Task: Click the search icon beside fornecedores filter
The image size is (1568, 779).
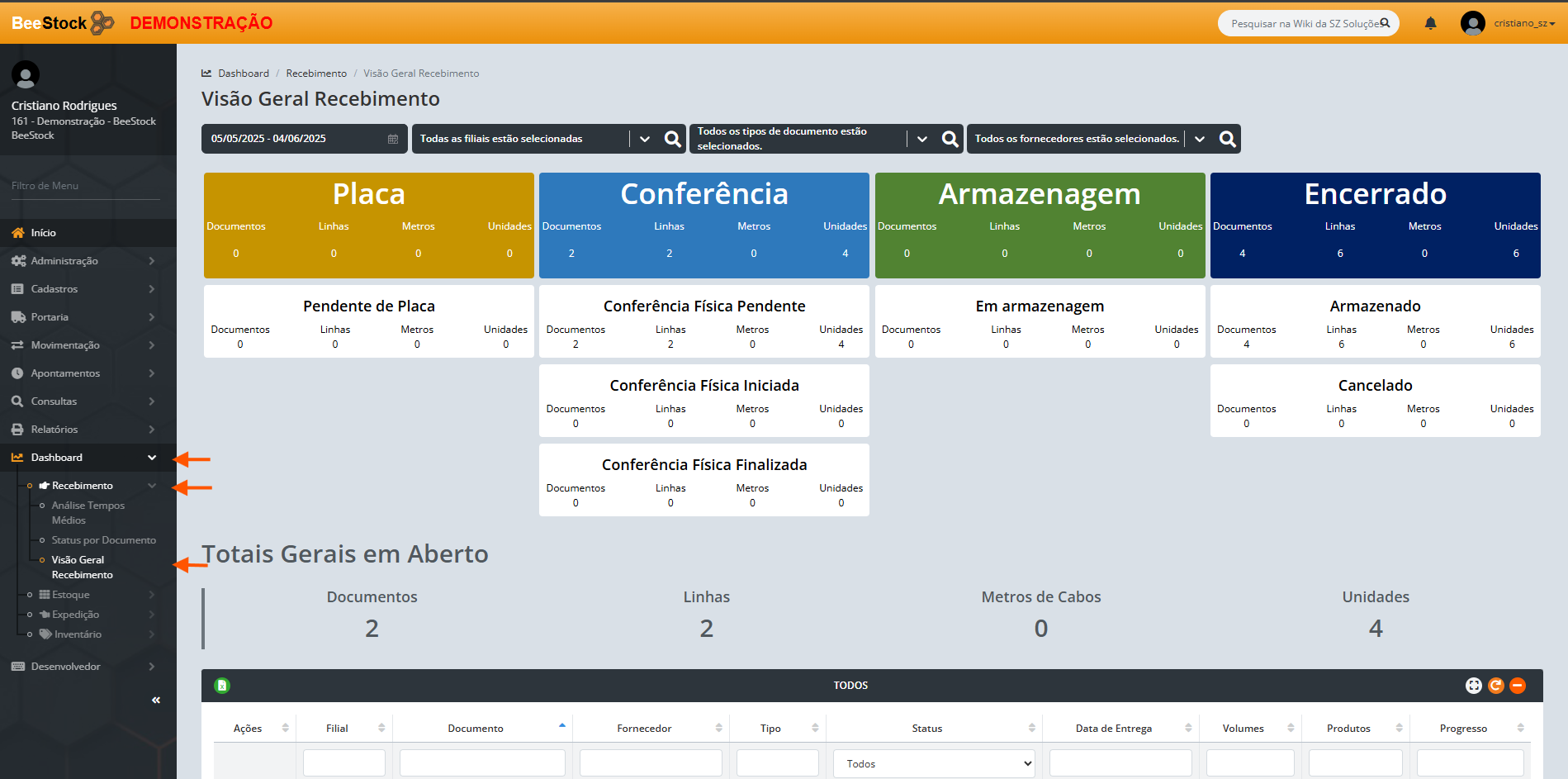Action: point(1227,139)
